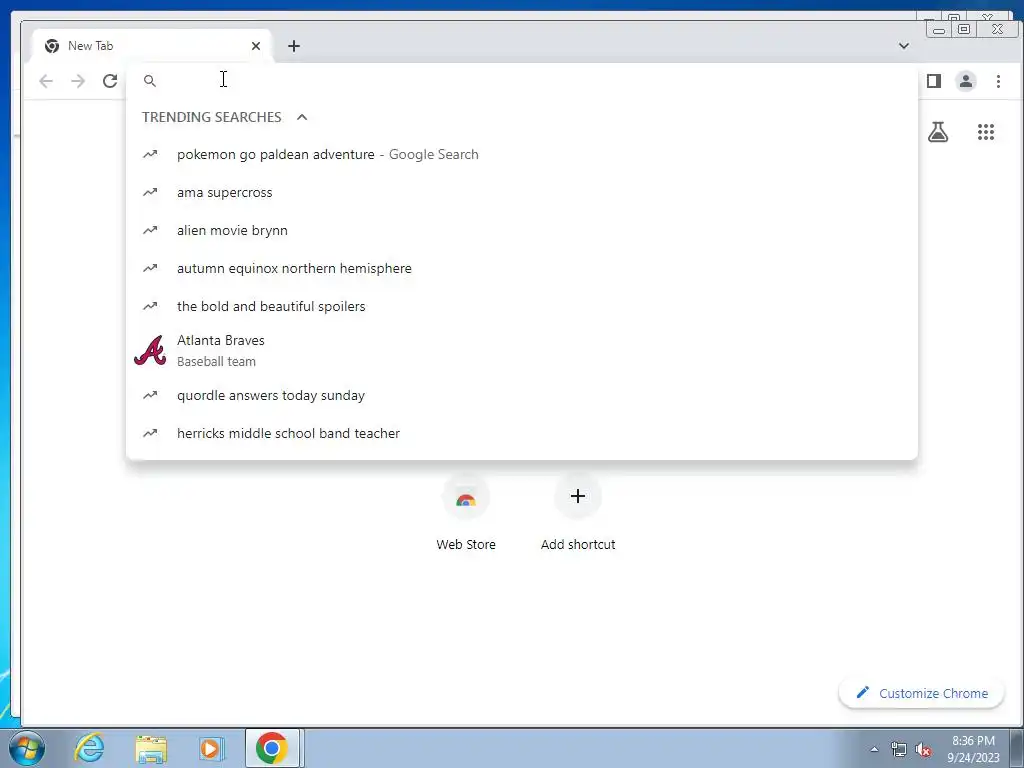
Task: Collapse the Trending Searches section
Action: click(302, 117)
